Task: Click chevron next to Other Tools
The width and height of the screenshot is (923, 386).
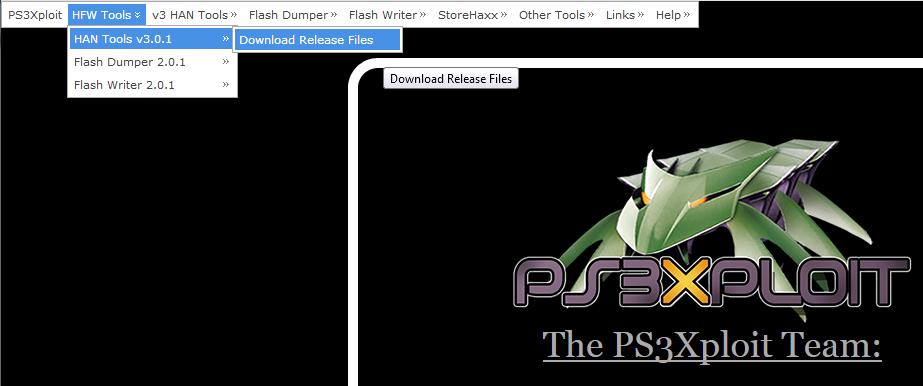Action: 591,14
